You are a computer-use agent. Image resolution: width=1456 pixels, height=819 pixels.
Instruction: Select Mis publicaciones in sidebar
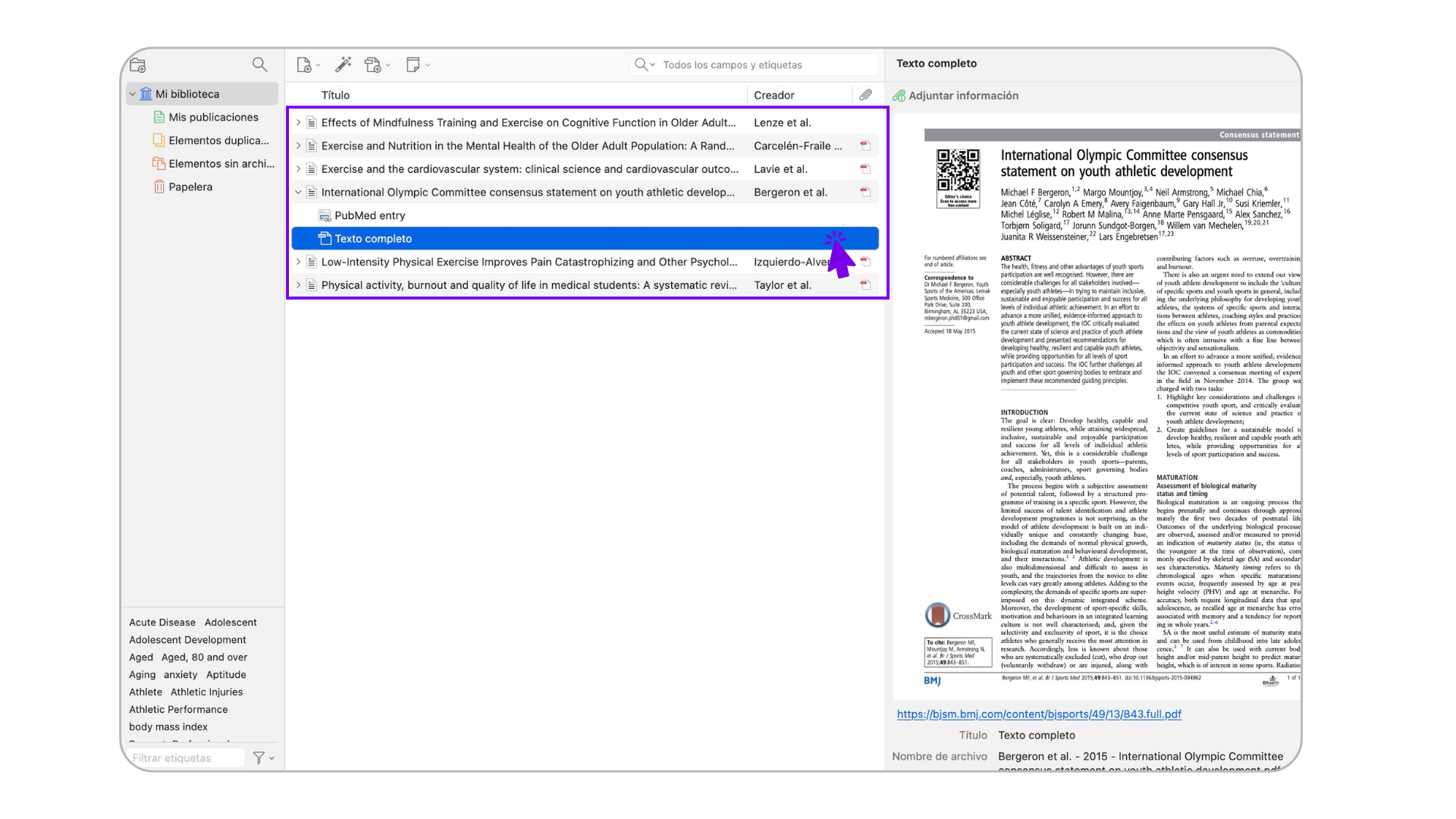(213, 118)
